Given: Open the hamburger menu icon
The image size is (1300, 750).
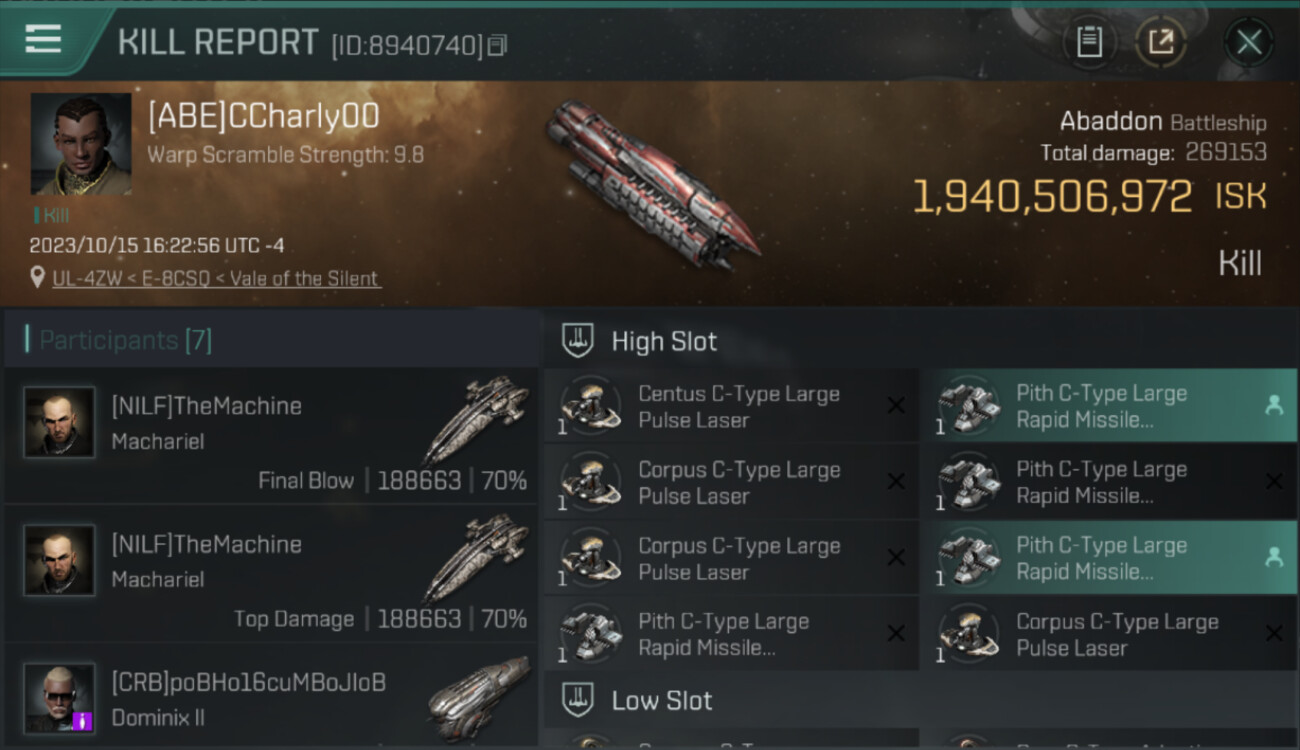Looking at the screenshot, I should point(43,40).
